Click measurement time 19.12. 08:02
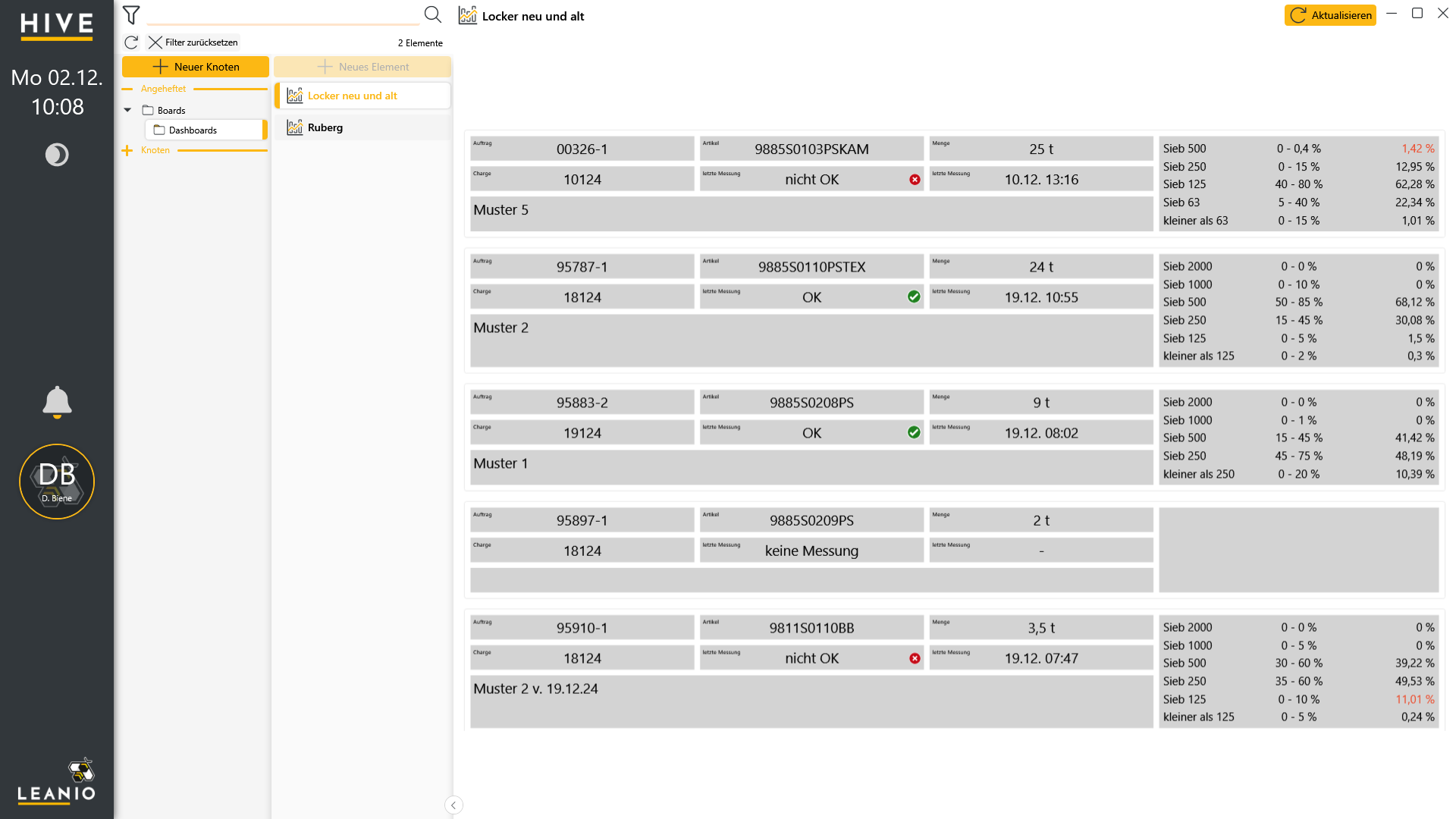This screenshot has height=819, width=1456. click(x=1041, y=433)
